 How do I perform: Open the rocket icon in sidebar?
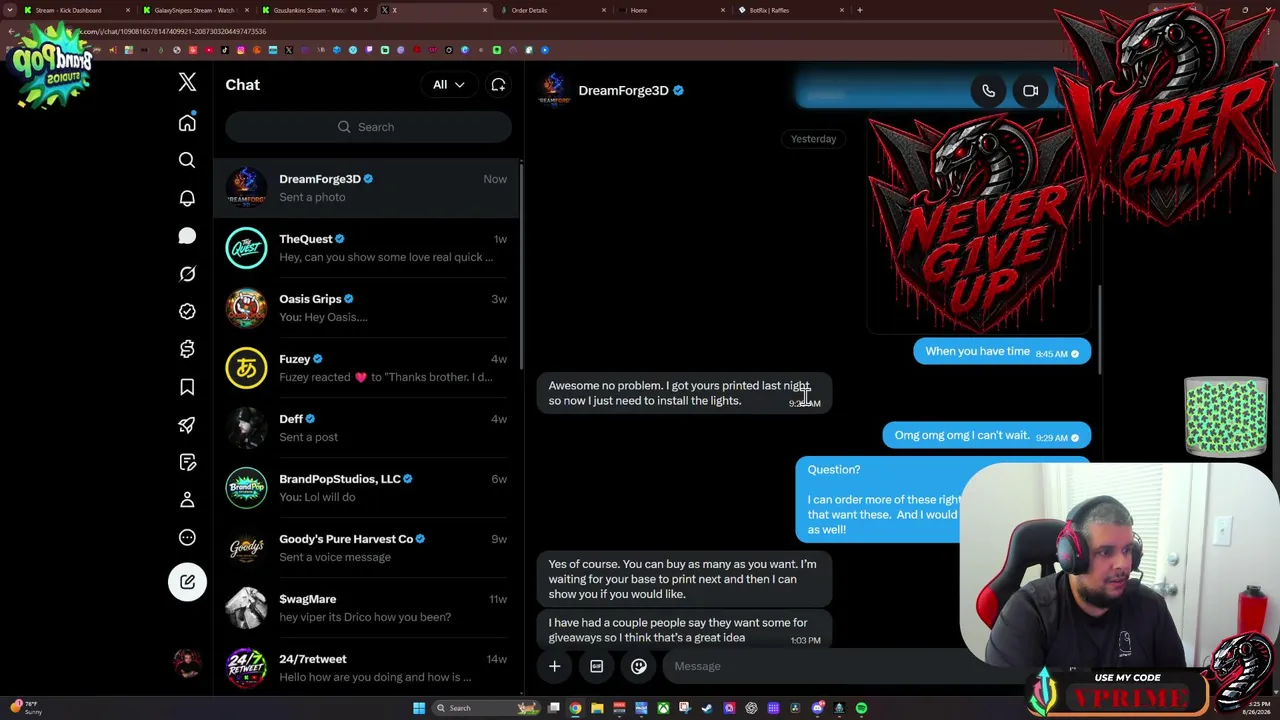pyautogui.click(x=187, y=425)
